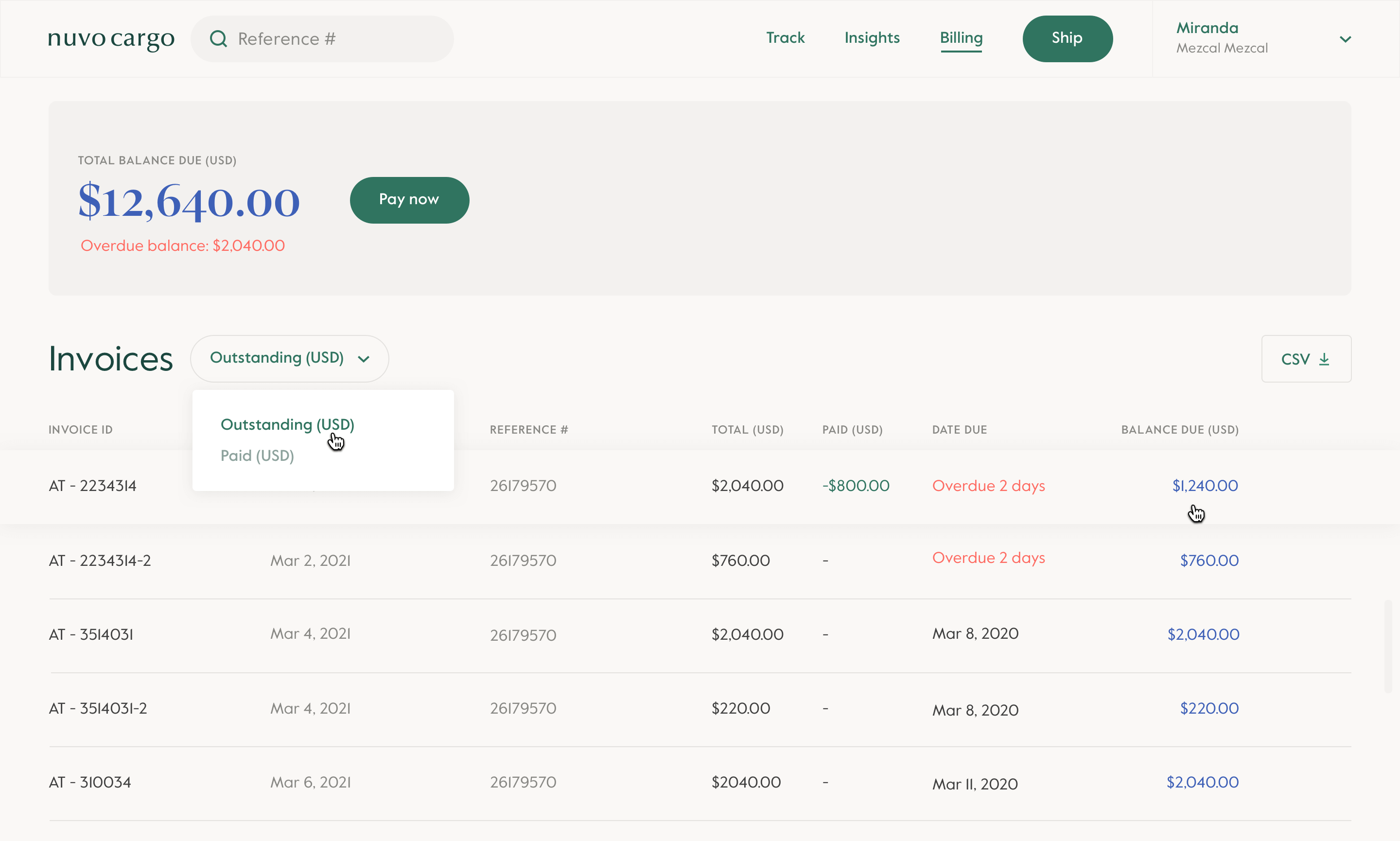Click the nuvo cargo logo icon
Image resolution: width=1400 pixels, height=841 pixels.
[x=111, y=39]
